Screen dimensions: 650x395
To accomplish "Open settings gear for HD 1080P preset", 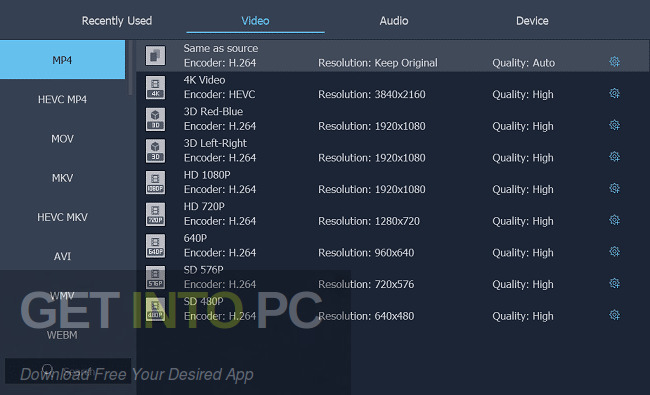I will point(614,188).
